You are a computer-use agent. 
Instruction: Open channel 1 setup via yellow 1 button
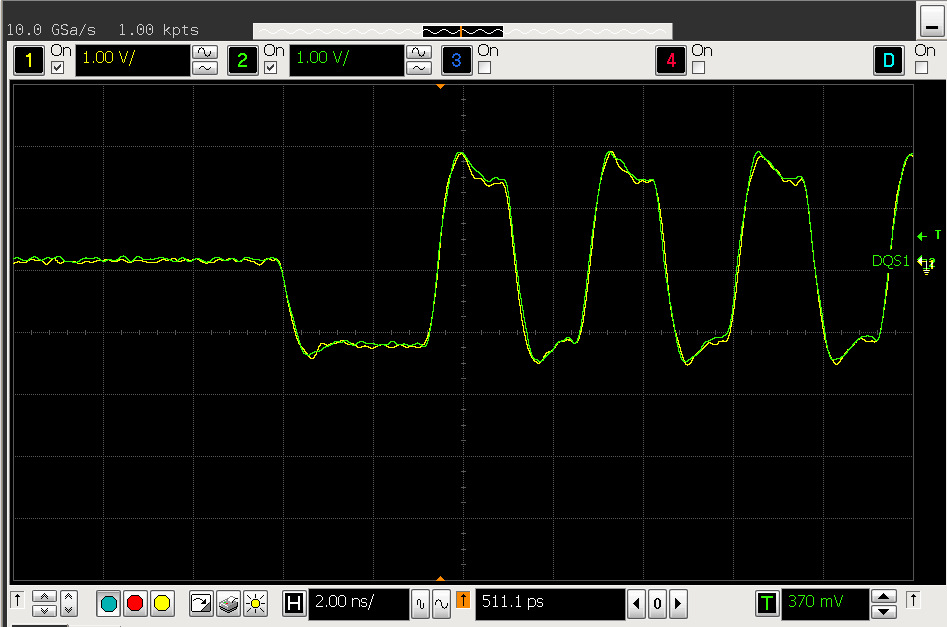pos(29,60)
